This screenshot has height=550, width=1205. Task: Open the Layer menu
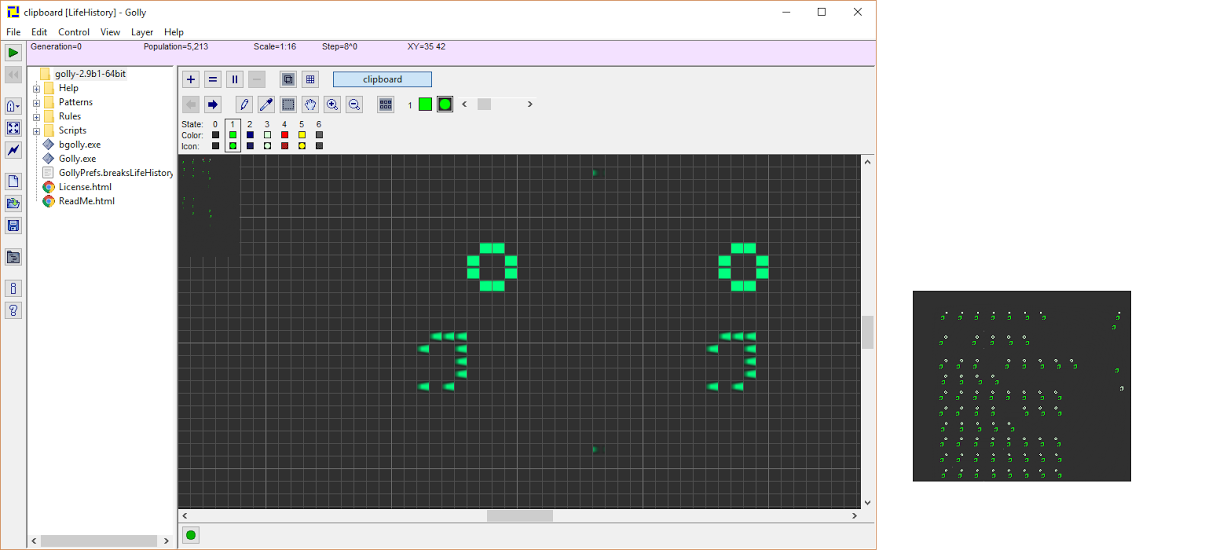coord(142,32)
